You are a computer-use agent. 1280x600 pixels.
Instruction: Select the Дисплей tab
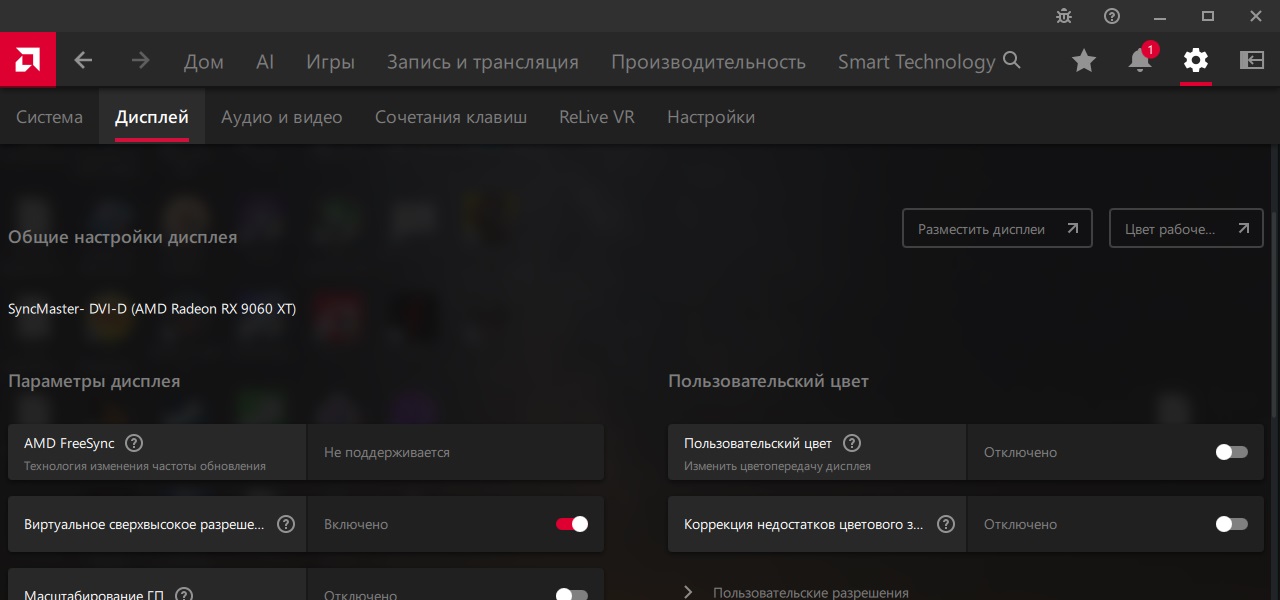click(x=152, y=117)
